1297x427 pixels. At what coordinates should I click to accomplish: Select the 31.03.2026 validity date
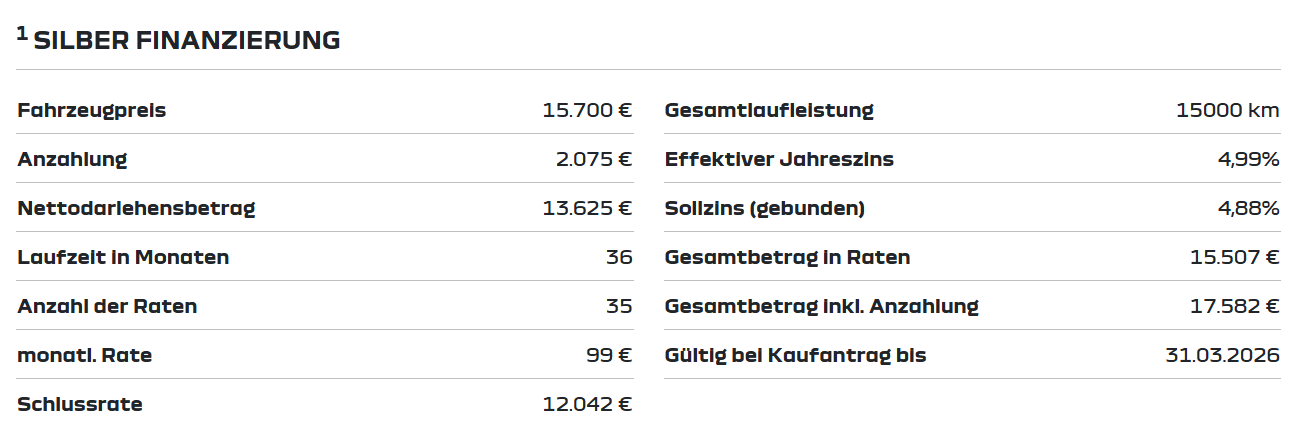[x=1222, y=355]
